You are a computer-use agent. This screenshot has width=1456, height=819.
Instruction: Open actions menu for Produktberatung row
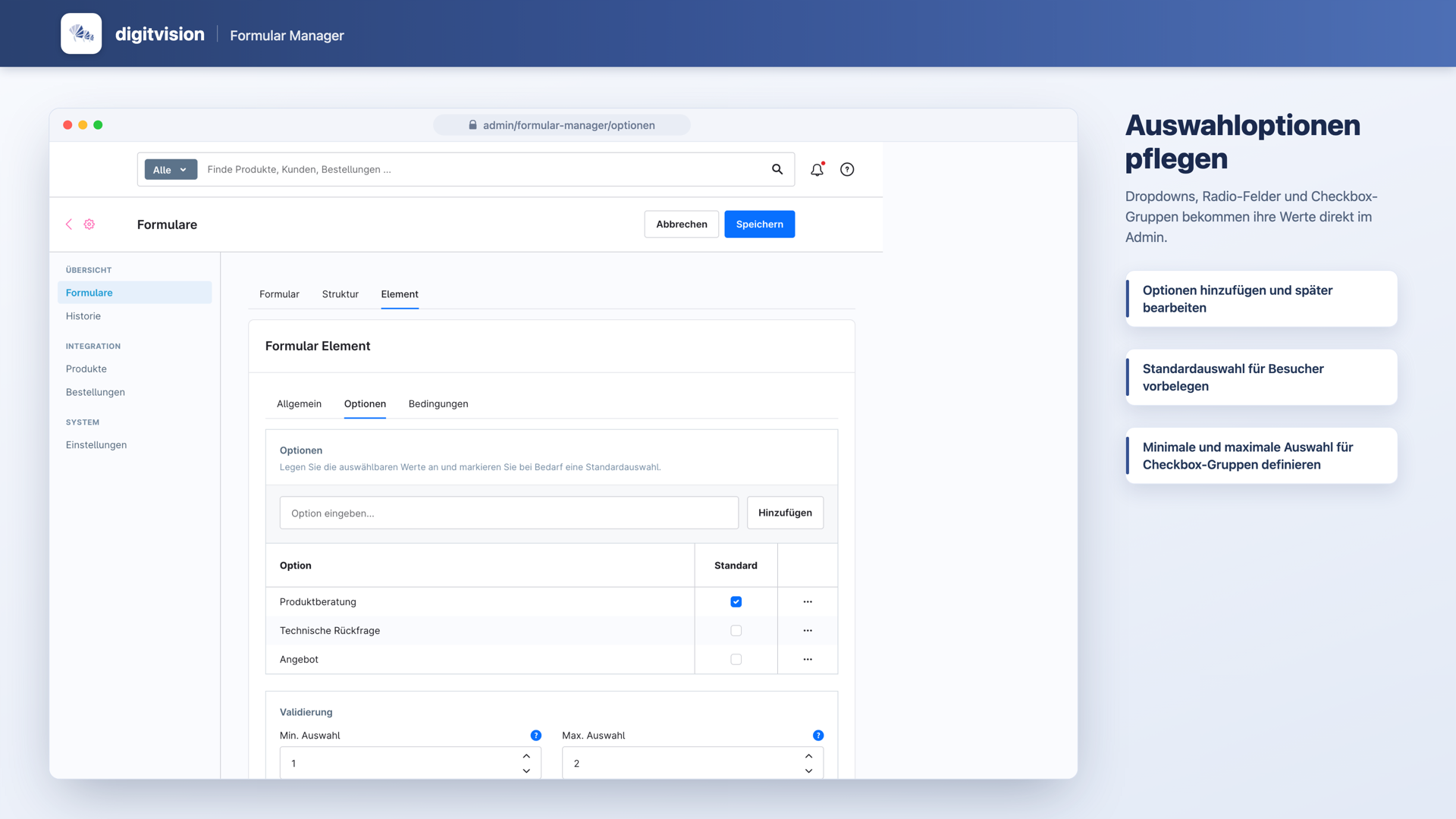pyautogui.click(x=808, y=601)
